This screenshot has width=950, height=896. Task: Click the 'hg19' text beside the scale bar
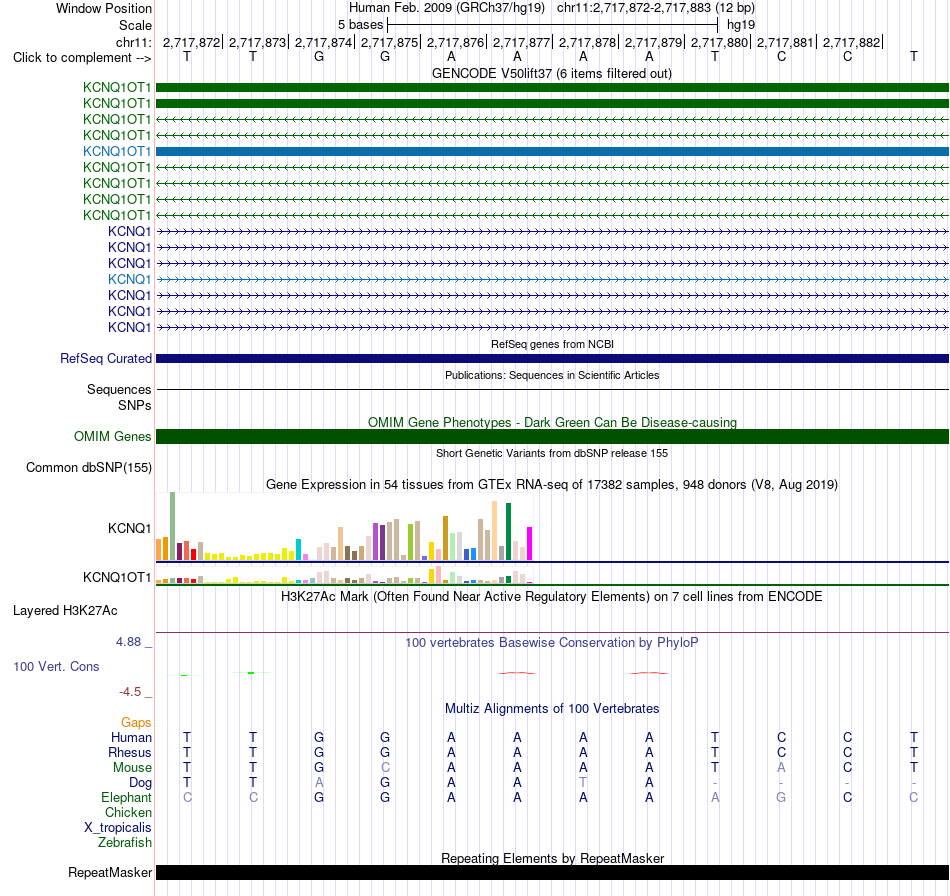pos(741,25)
